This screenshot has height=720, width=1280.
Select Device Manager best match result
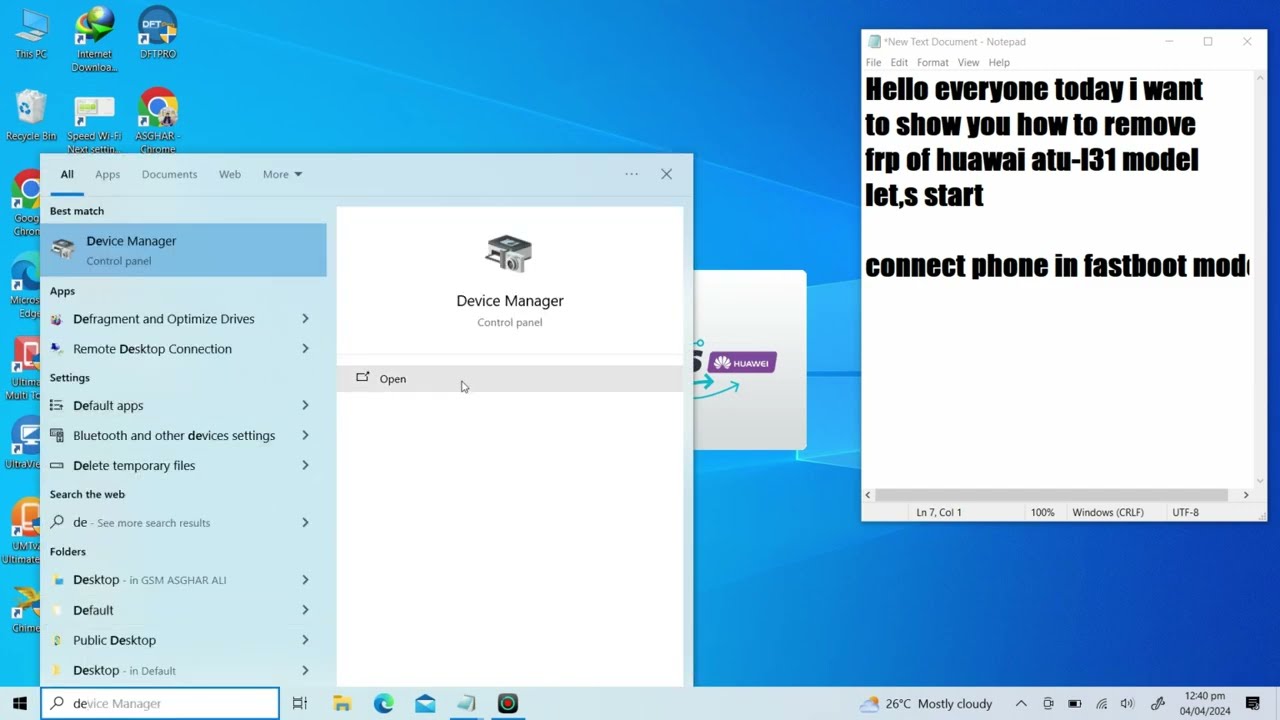(x=183, y=250)
